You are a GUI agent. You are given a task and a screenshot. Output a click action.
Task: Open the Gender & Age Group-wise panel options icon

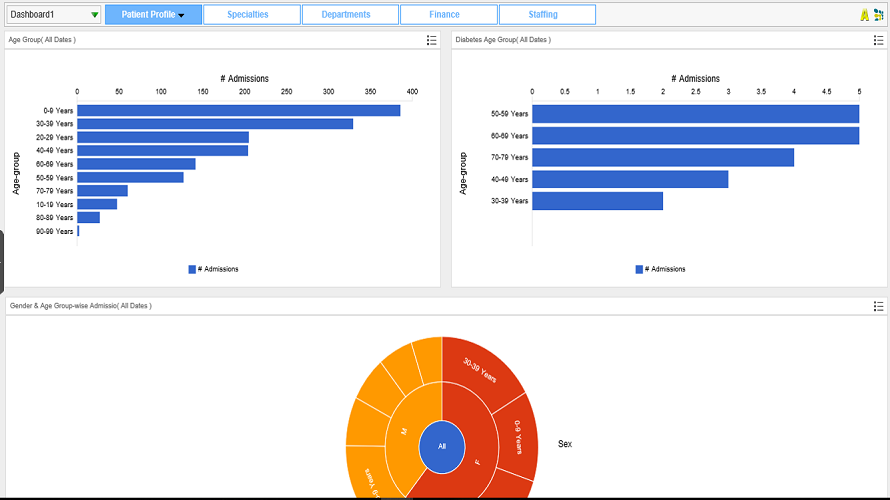point(878,306)
